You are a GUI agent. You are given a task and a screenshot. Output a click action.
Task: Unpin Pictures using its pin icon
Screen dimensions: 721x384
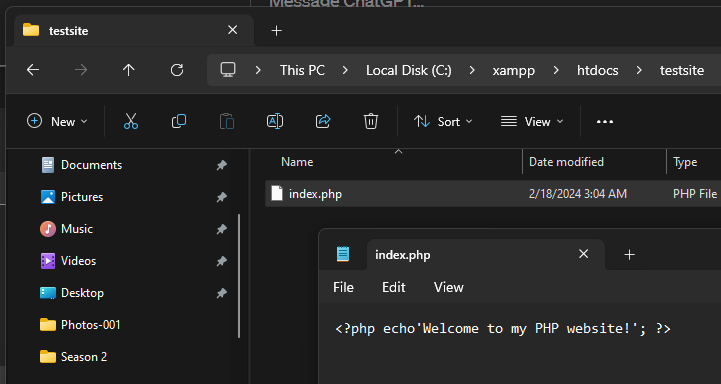pos(222,197)
